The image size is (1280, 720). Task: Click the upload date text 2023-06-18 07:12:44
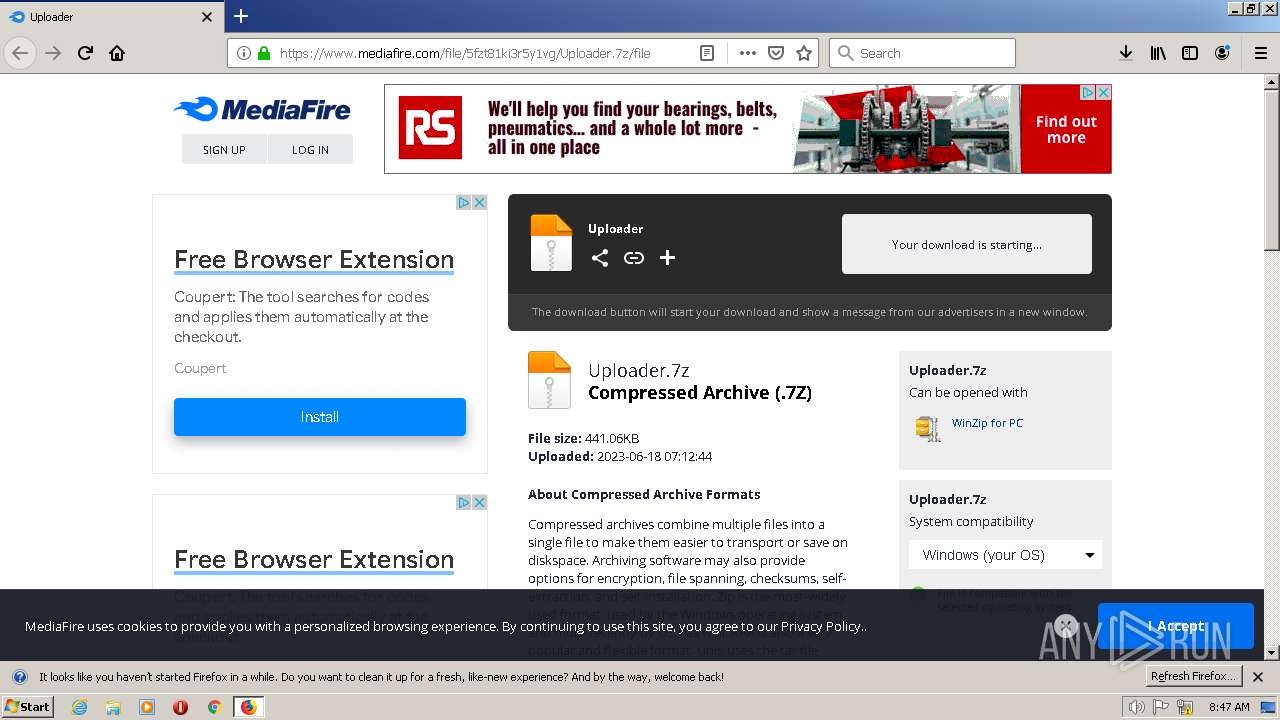point(655,456)
